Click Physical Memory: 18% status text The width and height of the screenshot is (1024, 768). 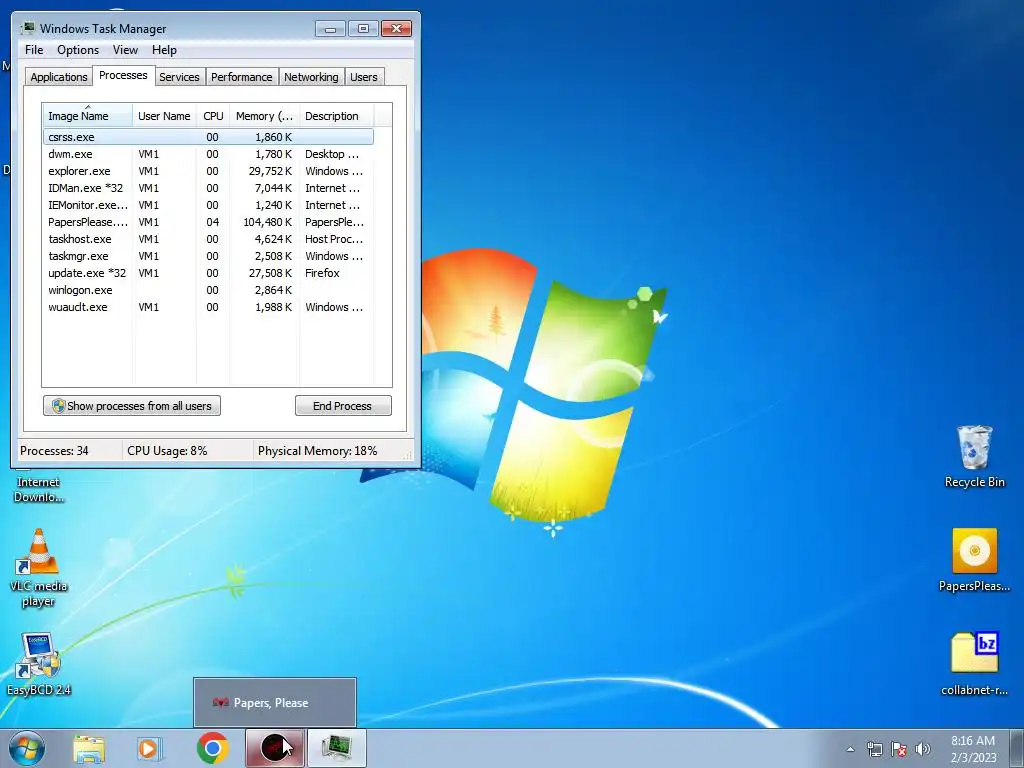(317, 451)
